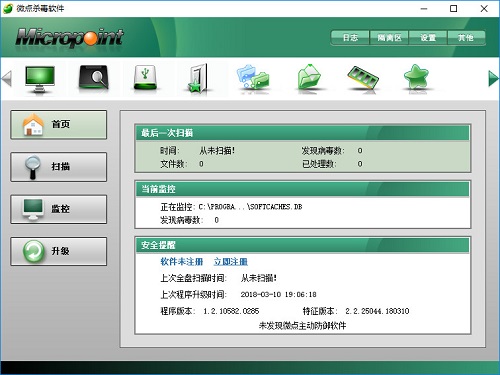Click signature version 2.2.25044.180310

point(377,311)
